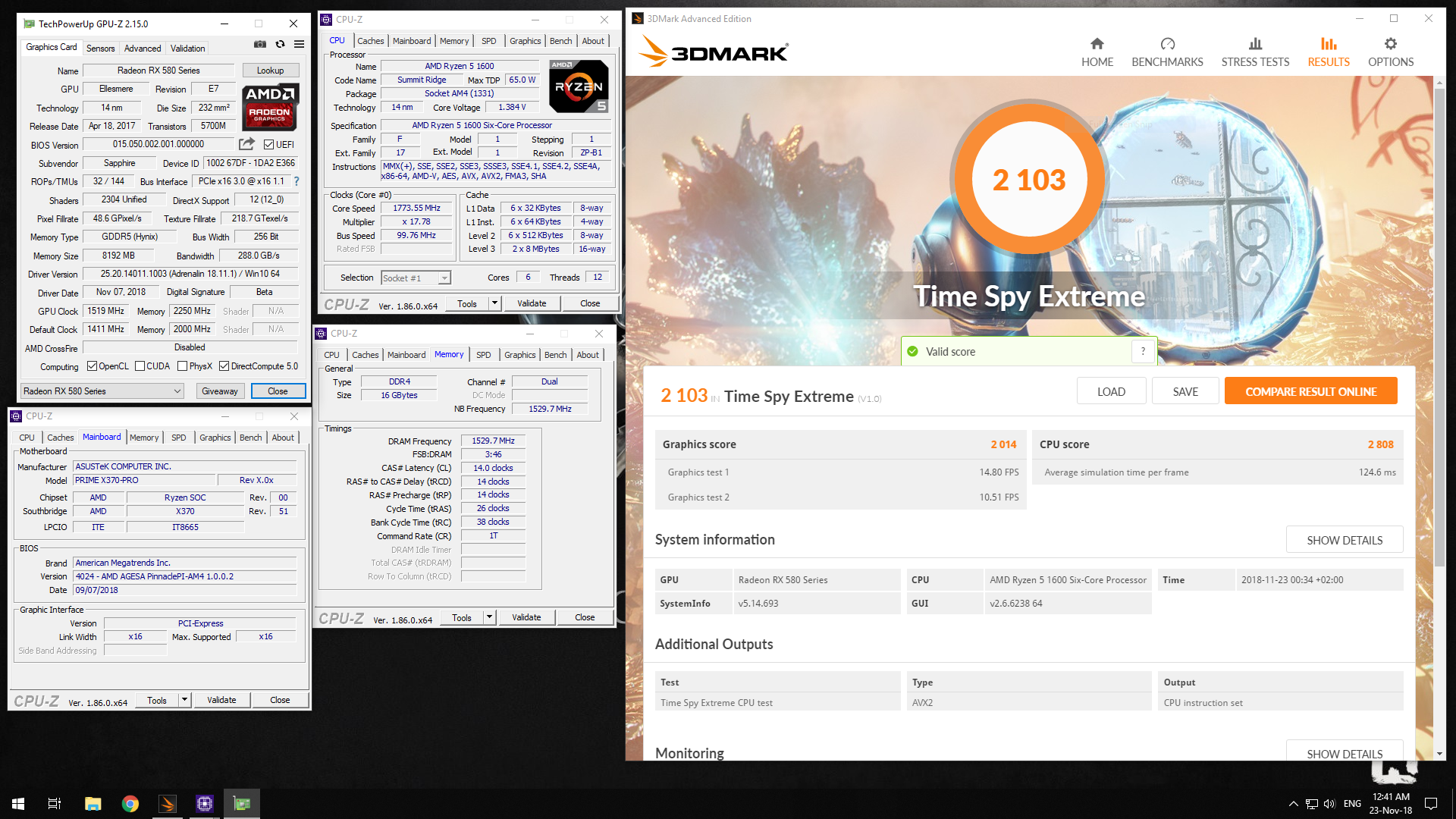Open Tools dropdown arrow in Mainboard CPU-Z window
The width and height of the screenshot is (1456, 819).
pyautogui.click(x=184, y=700)
